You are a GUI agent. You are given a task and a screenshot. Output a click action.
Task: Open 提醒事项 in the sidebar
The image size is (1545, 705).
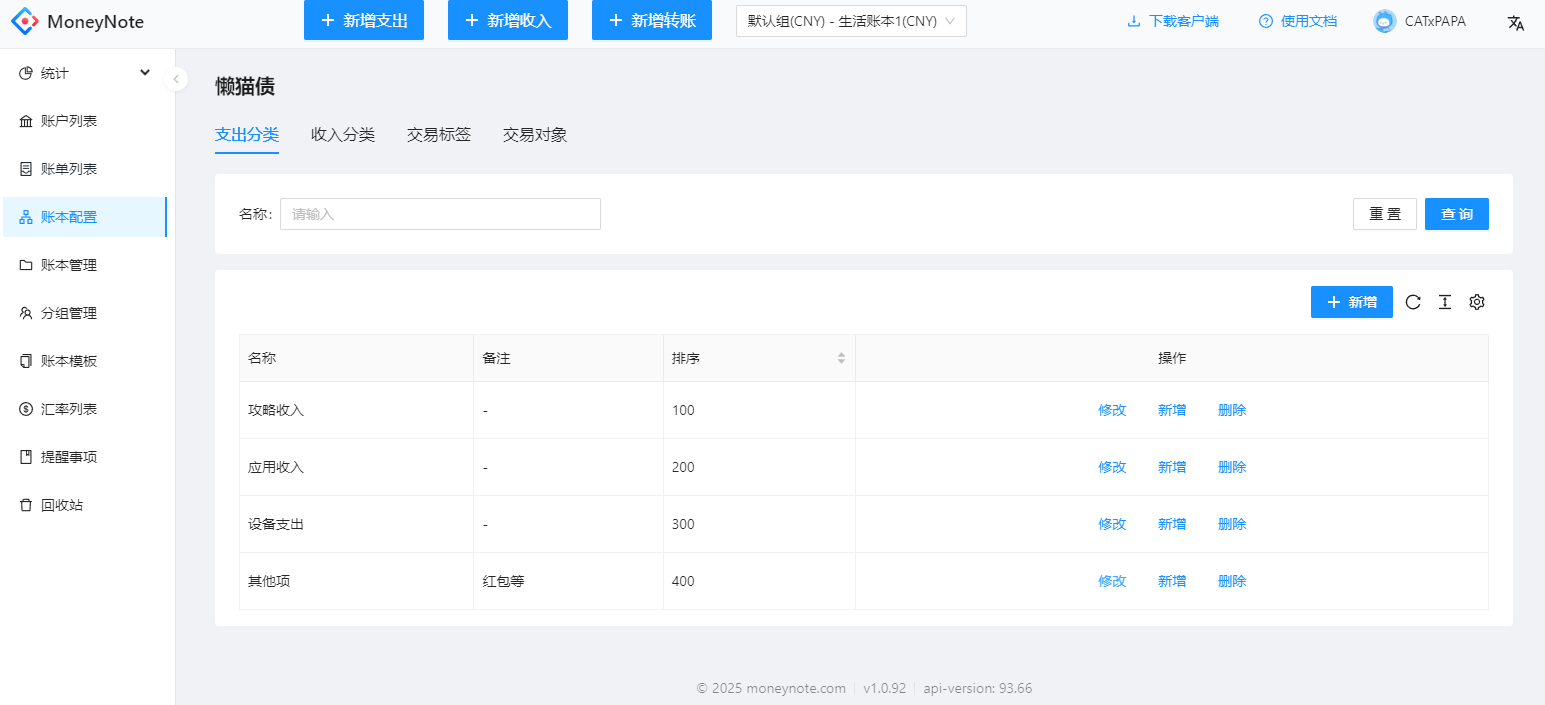click(x=85, y=457)
